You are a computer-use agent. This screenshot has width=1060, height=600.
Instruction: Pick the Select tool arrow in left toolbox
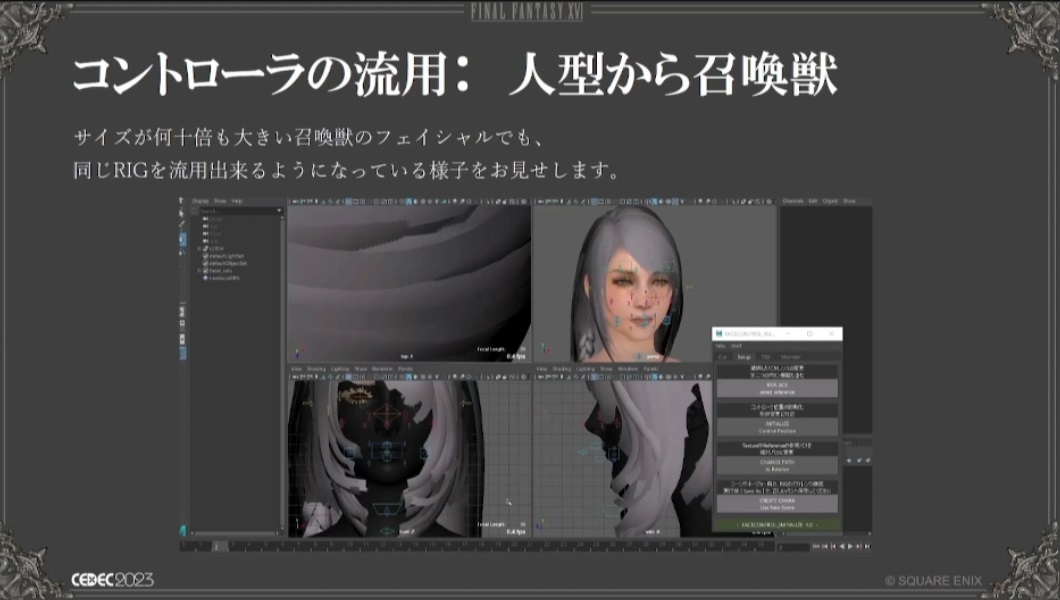point(183,211)
